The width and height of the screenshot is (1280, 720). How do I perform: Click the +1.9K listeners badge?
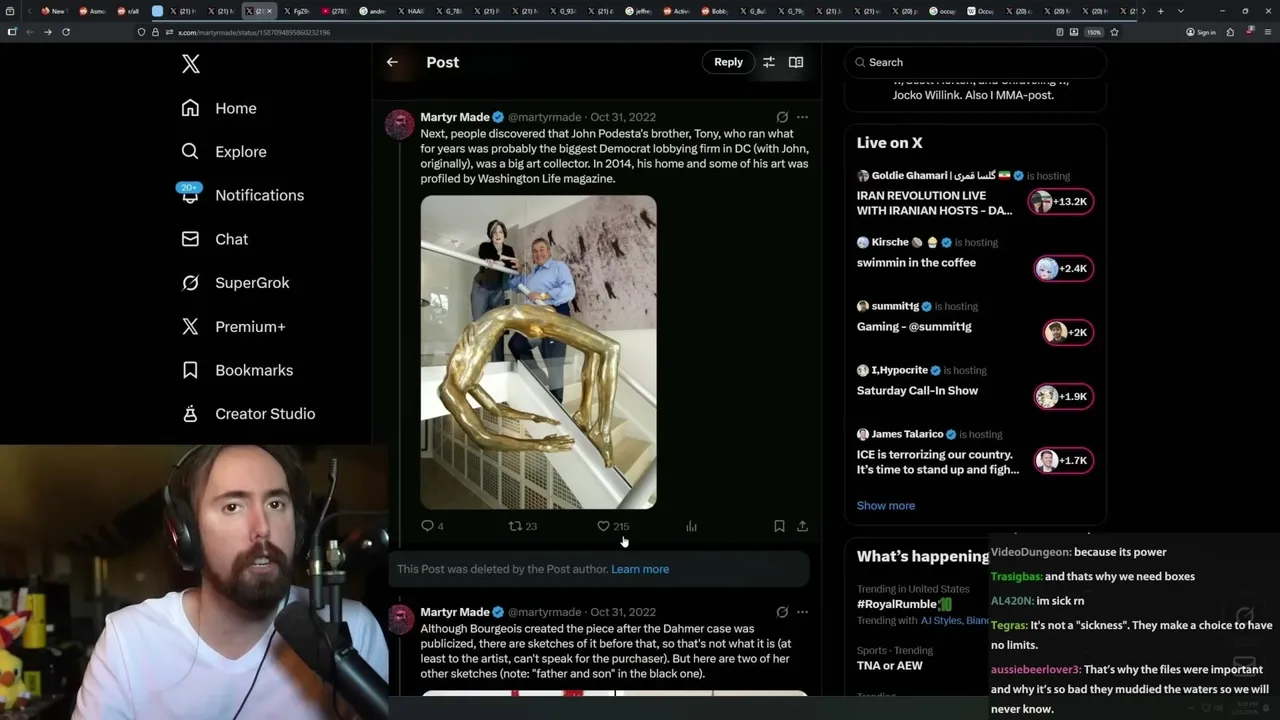coord(1064,396)
